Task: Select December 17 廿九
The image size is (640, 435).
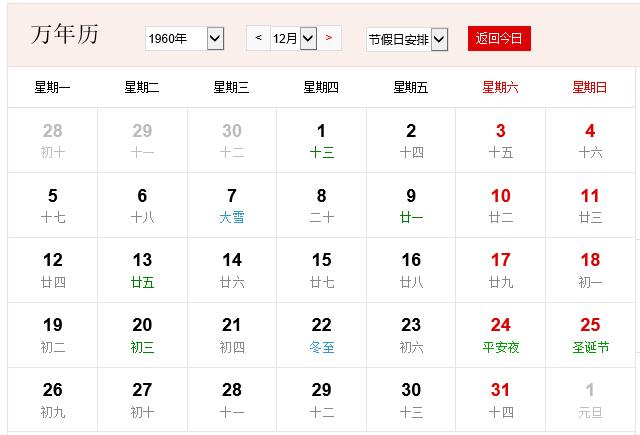Action: tap(500, 270)
